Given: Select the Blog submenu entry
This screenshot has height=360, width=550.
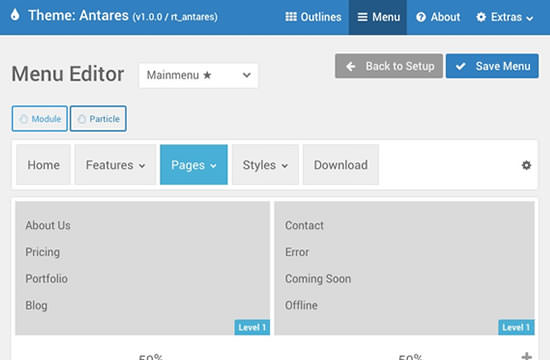Looking at the screenshot, I should click(36, 305).
